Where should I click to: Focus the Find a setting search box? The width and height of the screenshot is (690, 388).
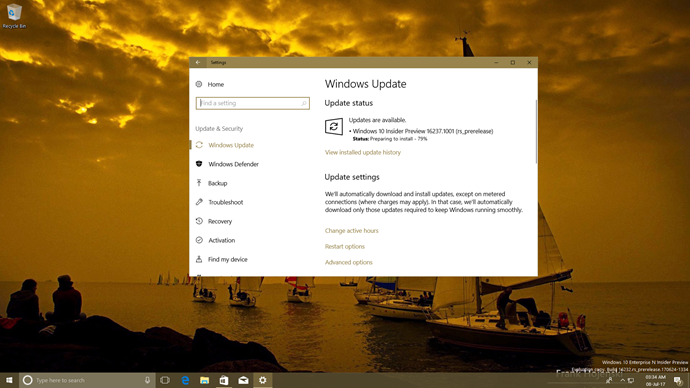pos(253,103)
